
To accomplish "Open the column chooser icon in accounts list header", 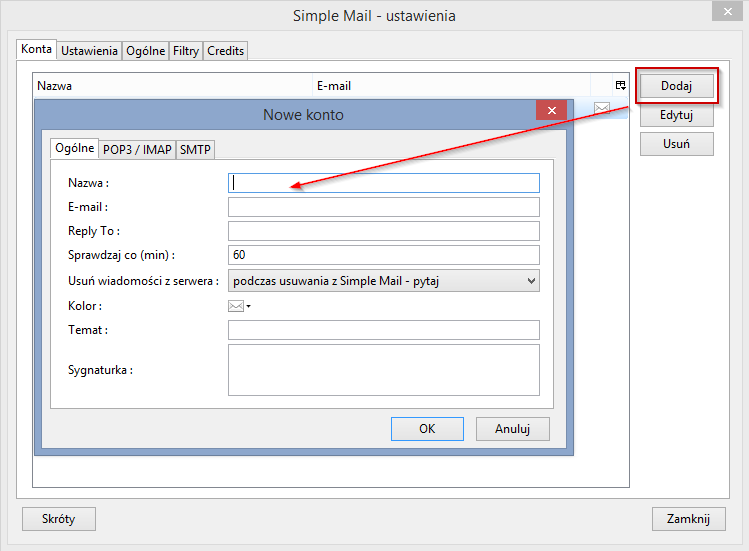I will coord(621,86).
